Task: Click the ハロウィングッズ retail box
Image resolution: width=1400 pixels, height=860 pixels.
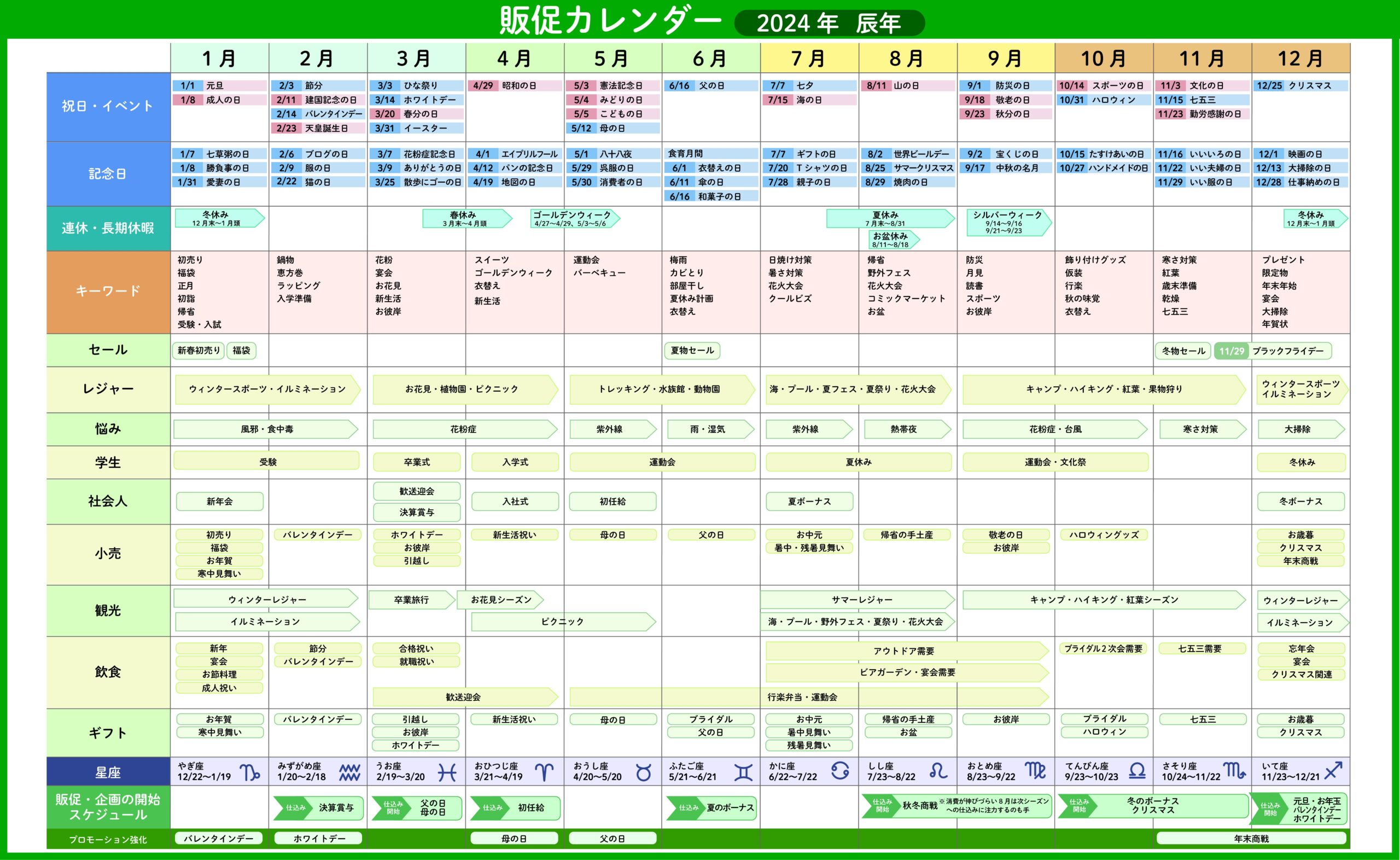Action: pos(1104,534)
